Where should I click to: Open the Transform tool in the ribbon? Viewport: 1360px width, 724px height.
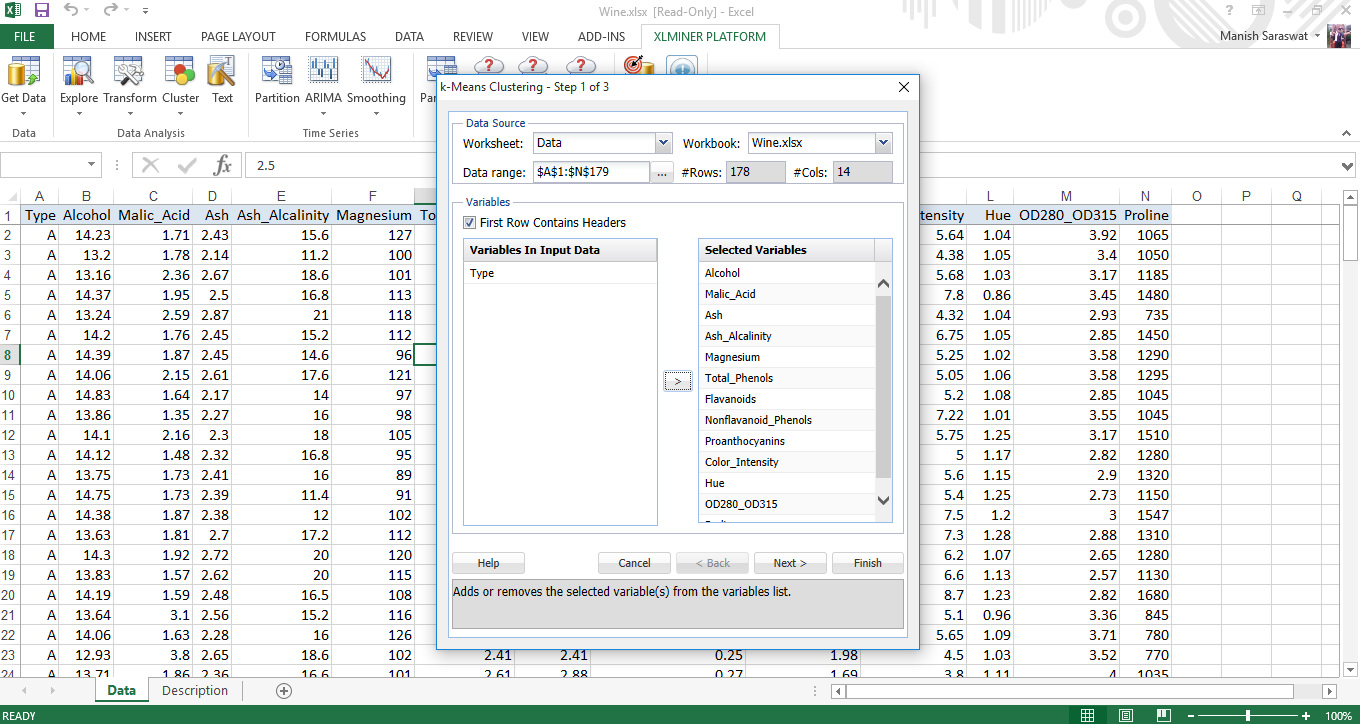[129, 80]
